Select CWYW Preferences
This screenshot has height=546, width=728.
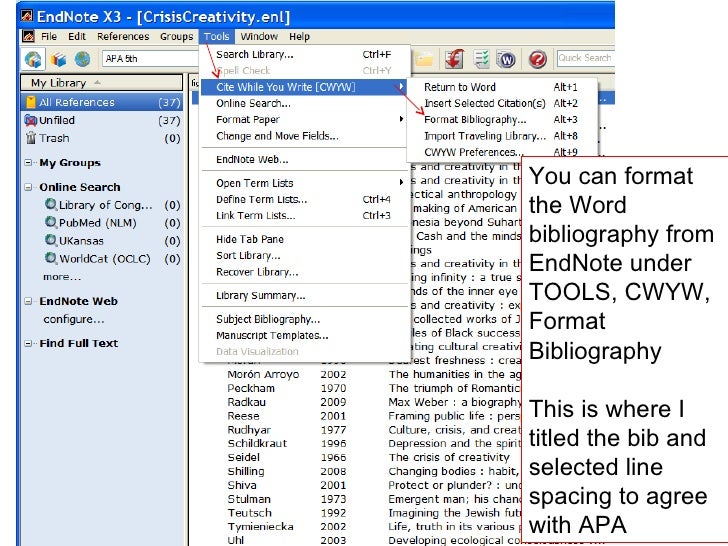click(502, 152)
